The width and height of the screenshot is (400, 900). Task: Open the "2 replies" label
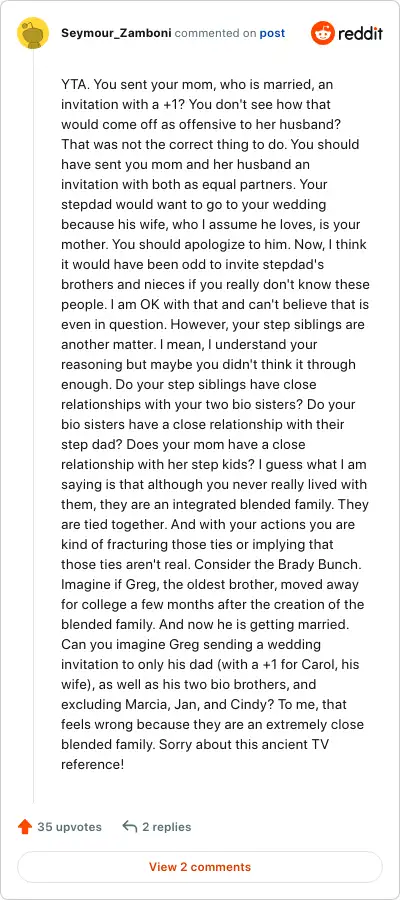pyautogui.click(x=166, y=827)
